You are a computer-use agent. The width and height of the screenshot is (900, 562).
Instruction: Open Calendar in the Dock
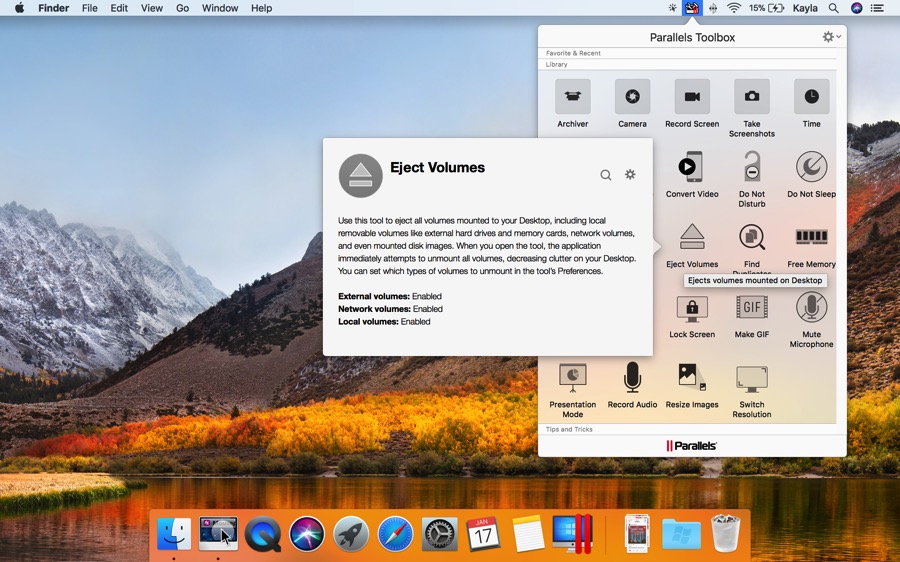[483, 534]
